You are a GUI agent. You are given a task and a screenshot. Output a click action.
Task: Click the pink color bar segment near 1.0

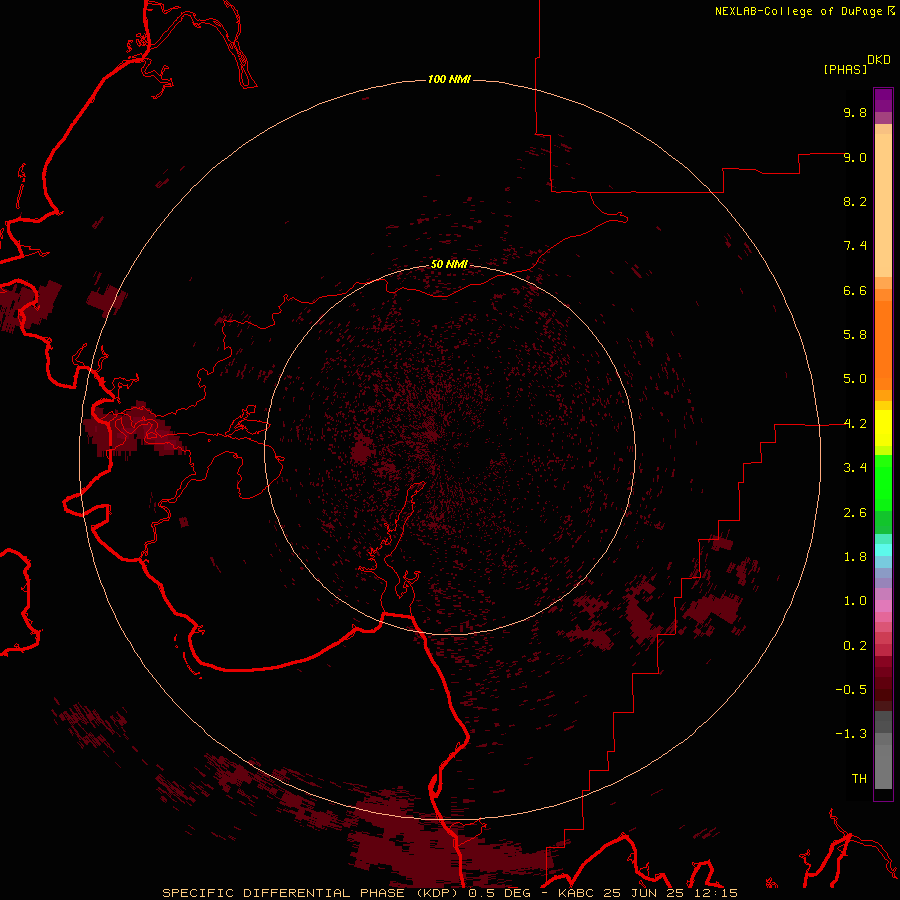(x=883, y=606)
